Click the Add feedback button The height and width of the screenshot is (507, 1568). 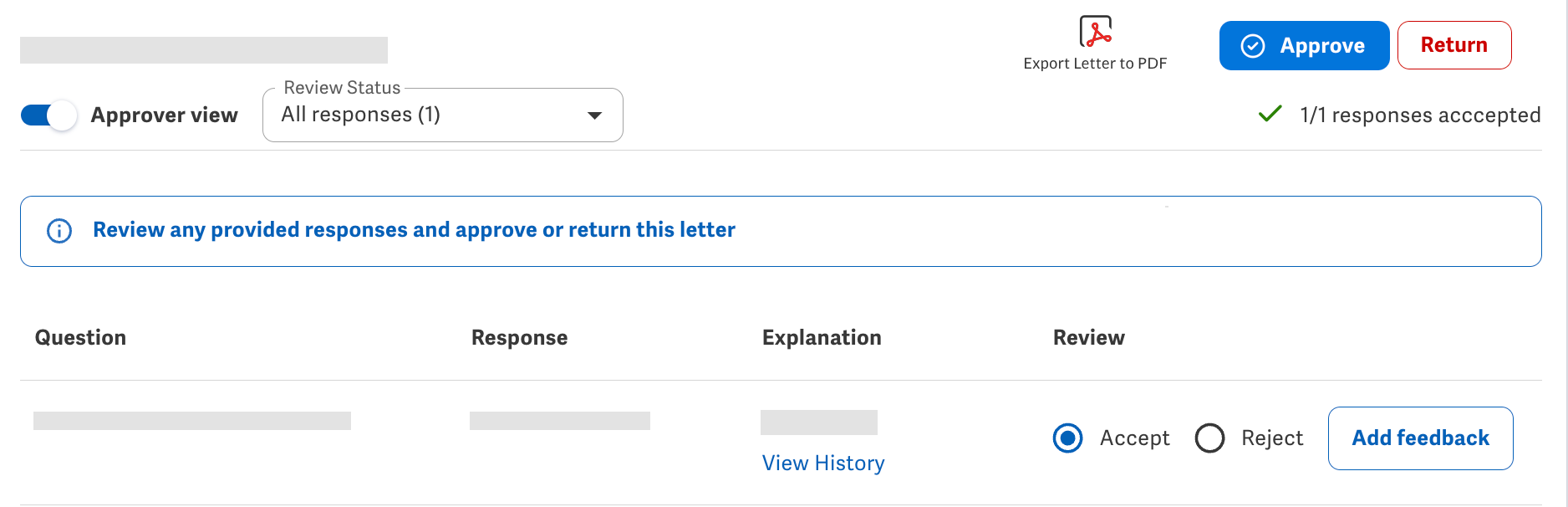[x=1420, y=438]
